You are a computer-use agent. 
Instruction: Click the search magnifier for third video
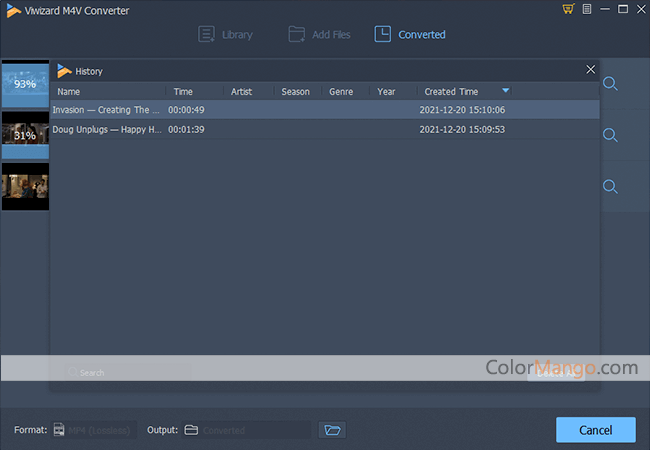tap(609, 186)
